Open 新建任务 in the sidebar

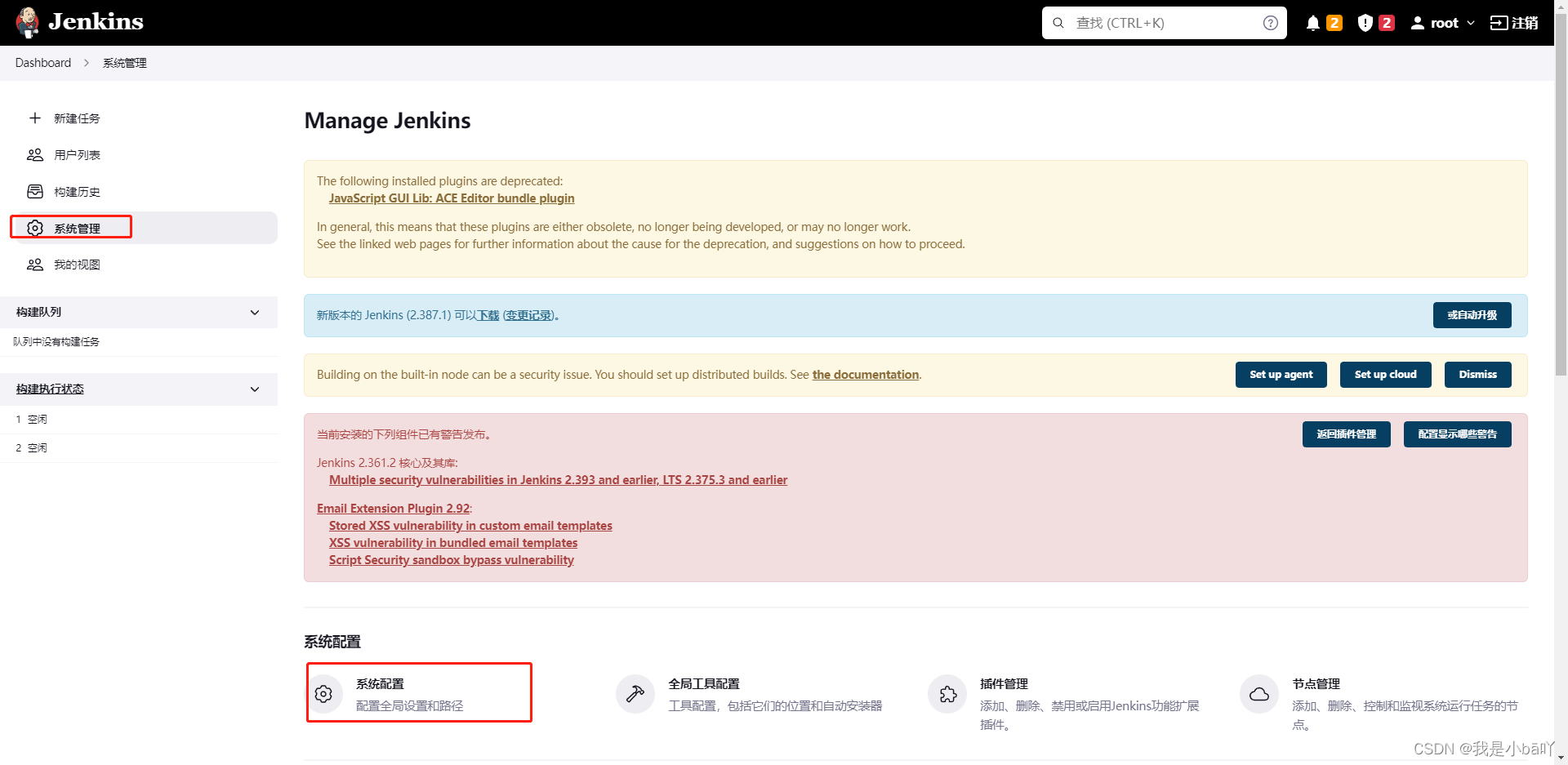pyautogui.click(x=77, y=118)
